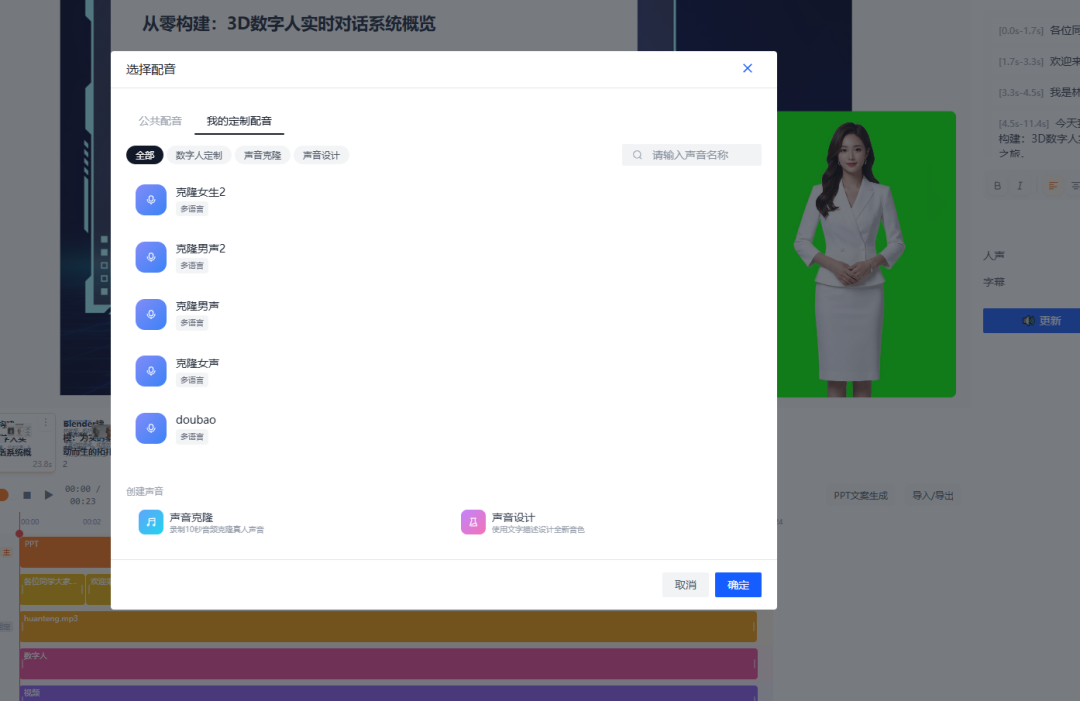Image resolution: width=1080 pixels, height=701 pixels.
Task: Select the [0.0s-1.7s] script segment
Action: [x=1039, y=30]
